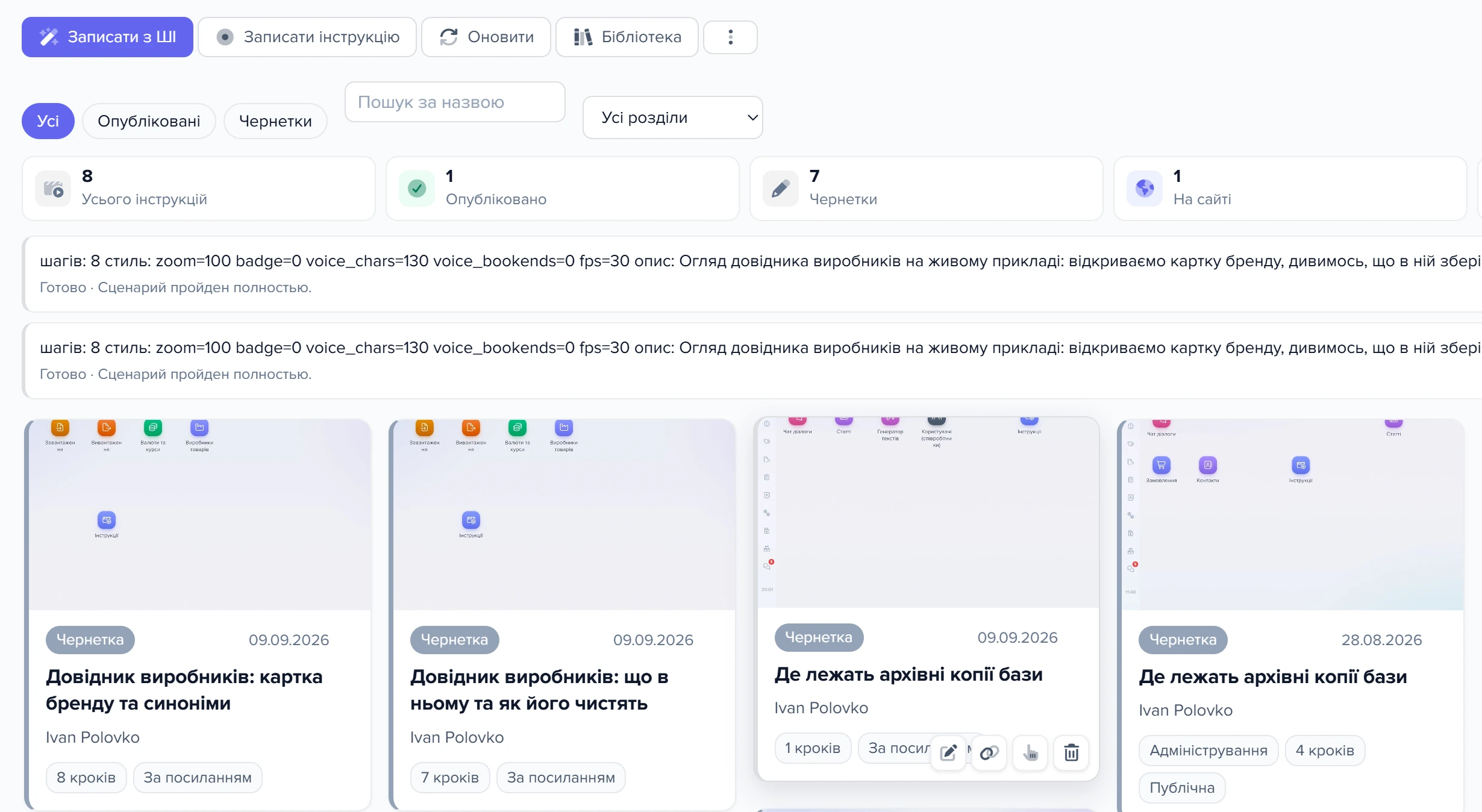Expand the 'Усі розділи' dropdown

coord(672,117)
